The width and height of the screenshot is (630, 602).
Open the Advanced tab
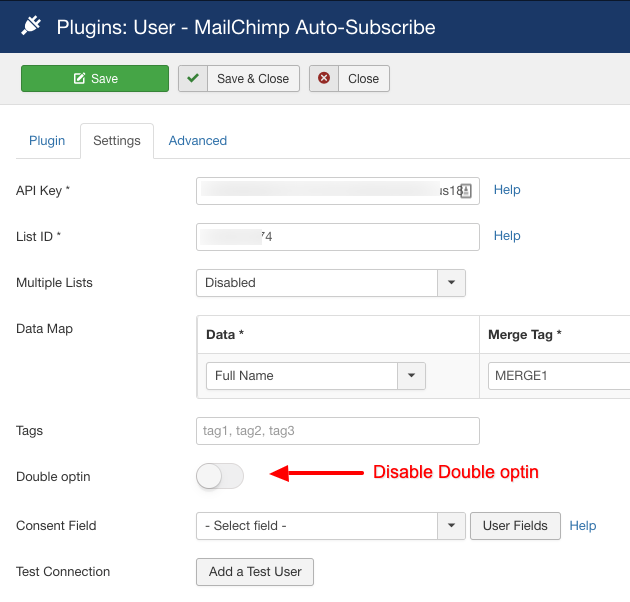click(x=198, y=141)
